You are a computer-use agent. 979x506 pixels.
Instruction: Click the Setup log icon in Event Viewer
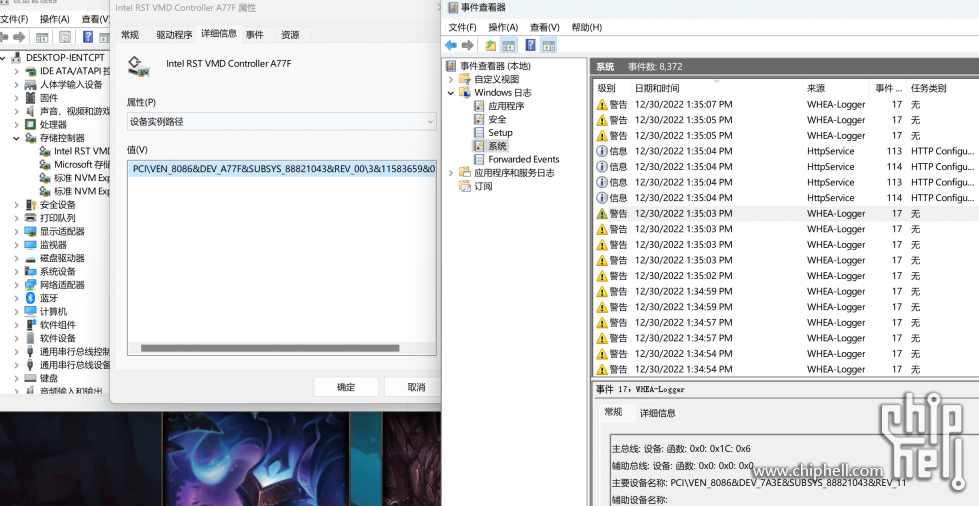coord(479,132)
